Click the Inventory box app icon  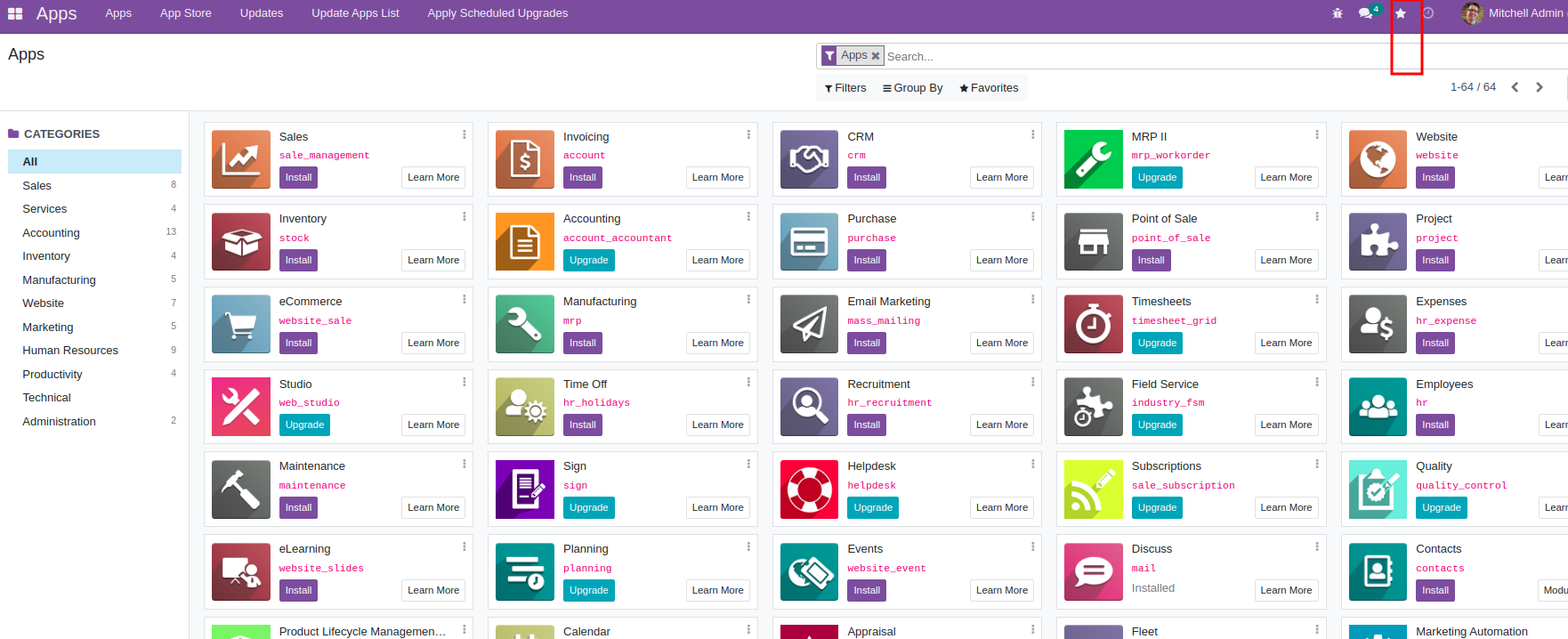241,242
